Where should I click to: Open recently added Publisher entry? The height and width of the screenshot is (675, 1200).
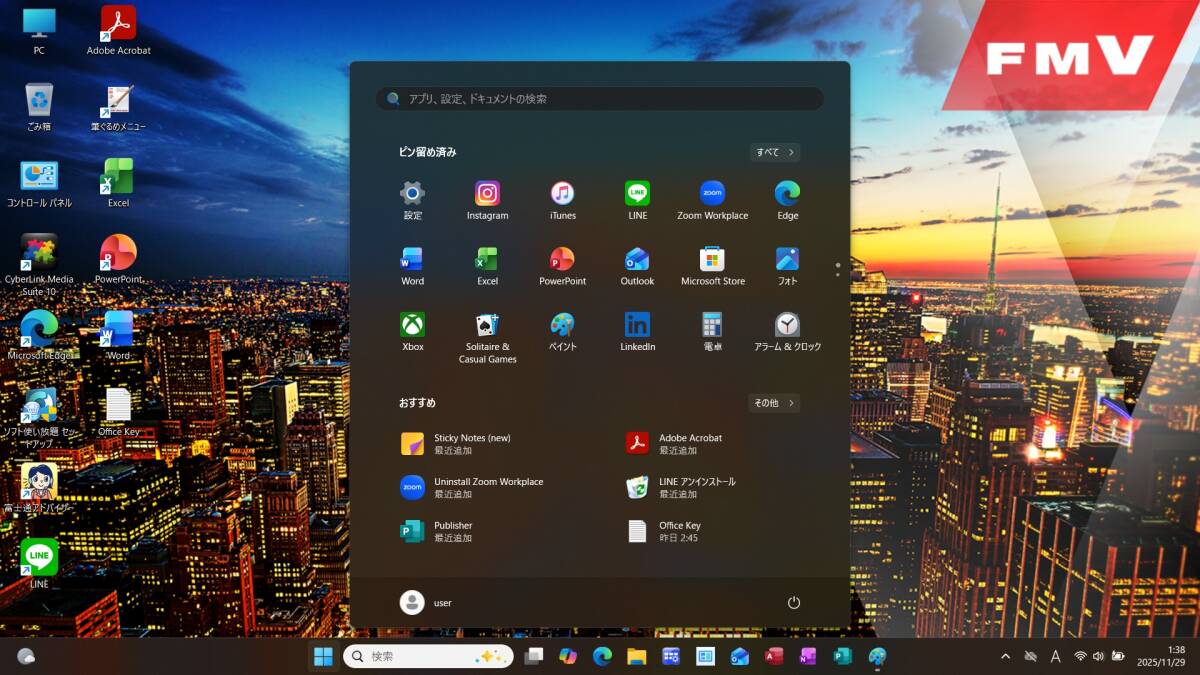(452, 531)
